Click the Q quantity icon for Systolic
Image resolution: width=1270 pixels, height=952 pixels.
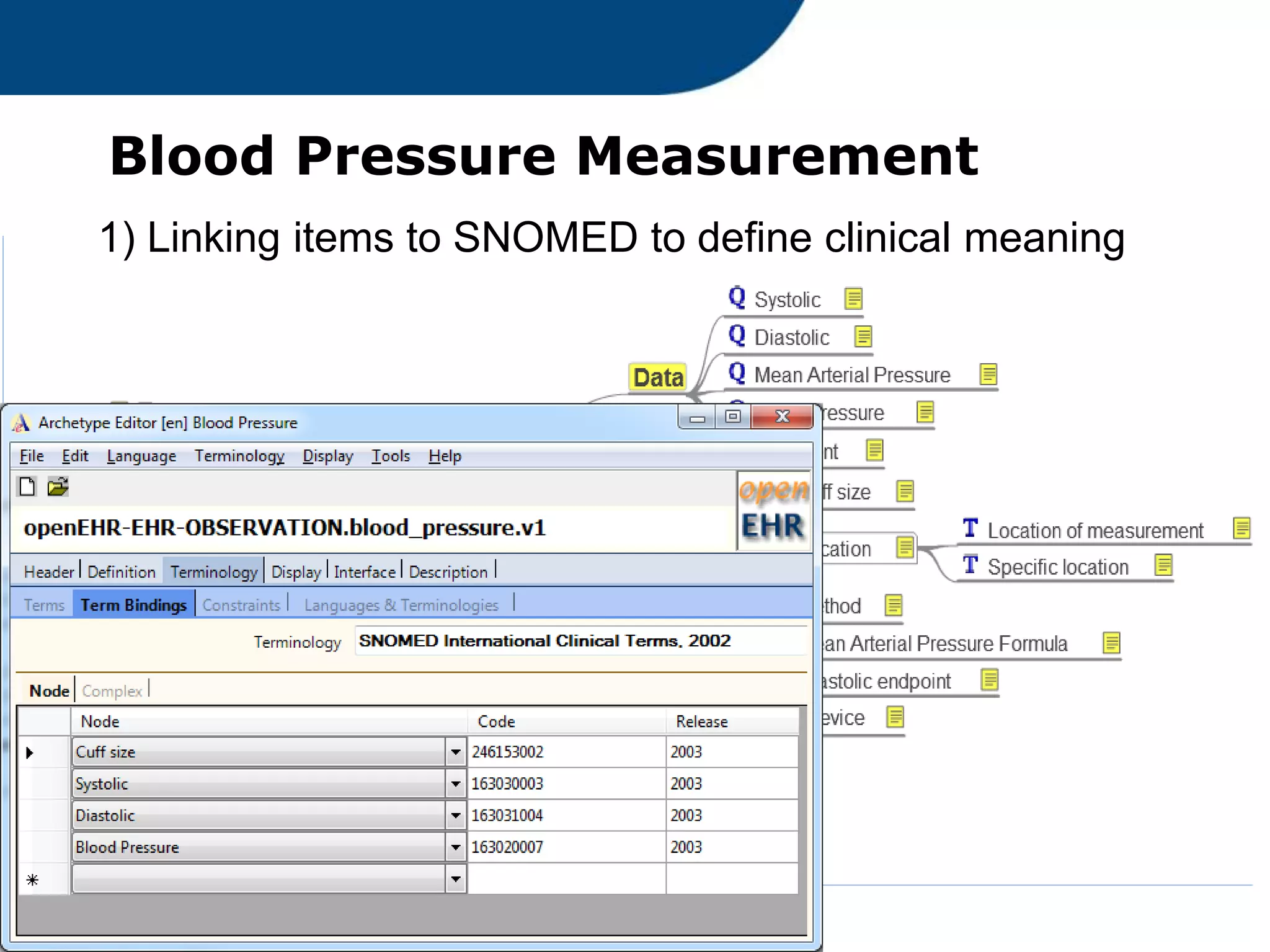737,297
